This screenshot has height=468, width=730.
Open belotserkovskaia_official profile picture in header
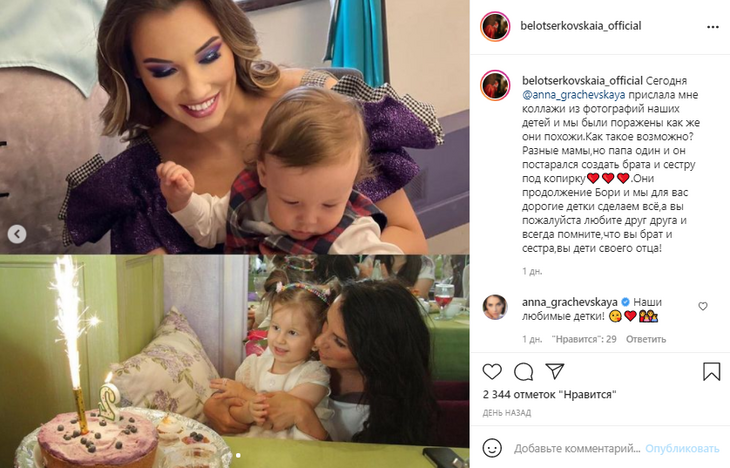(495, 27)
